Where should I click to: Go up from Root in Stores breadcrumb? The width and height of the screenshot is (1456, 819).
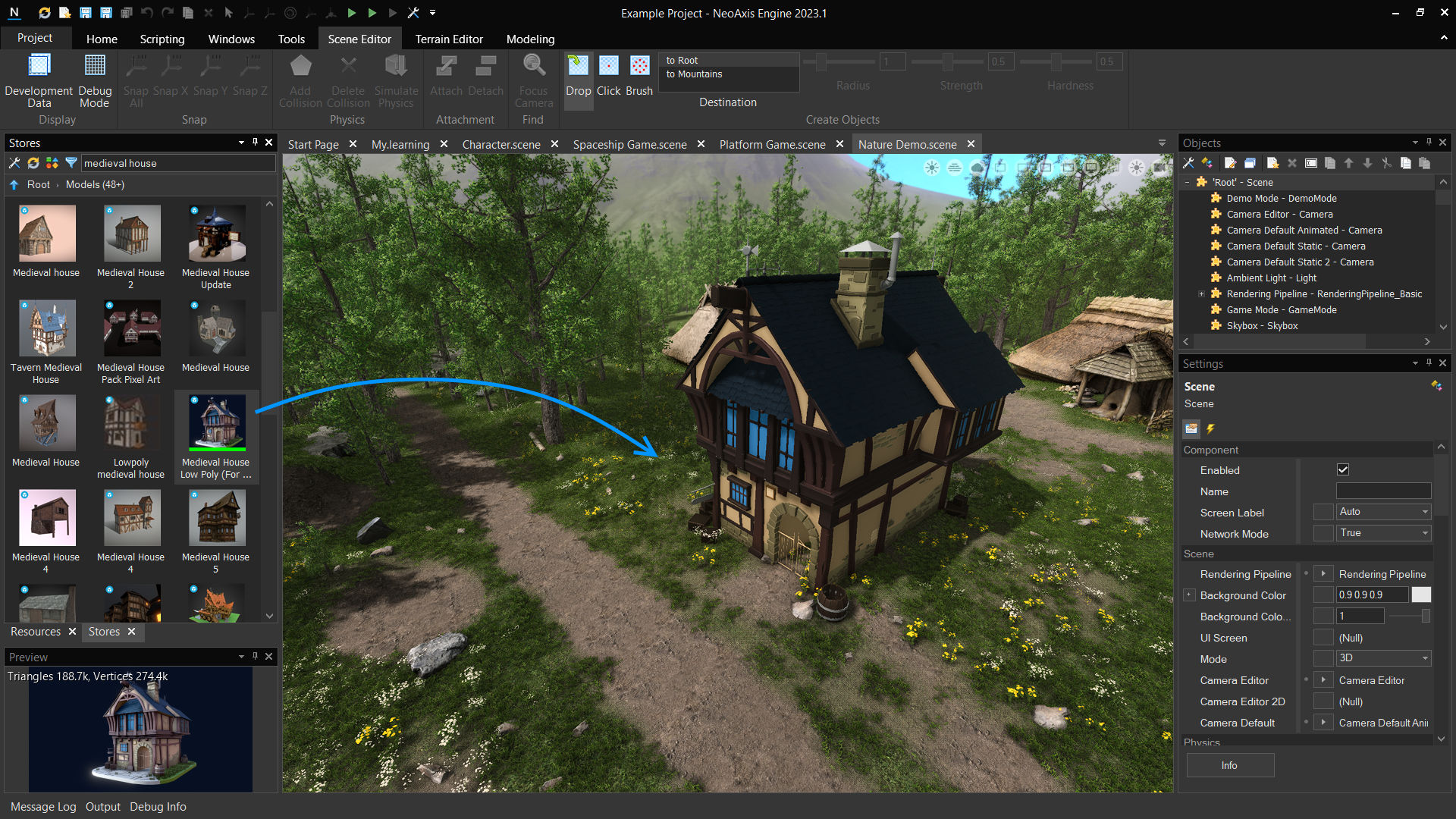click(x=14, y=184)
